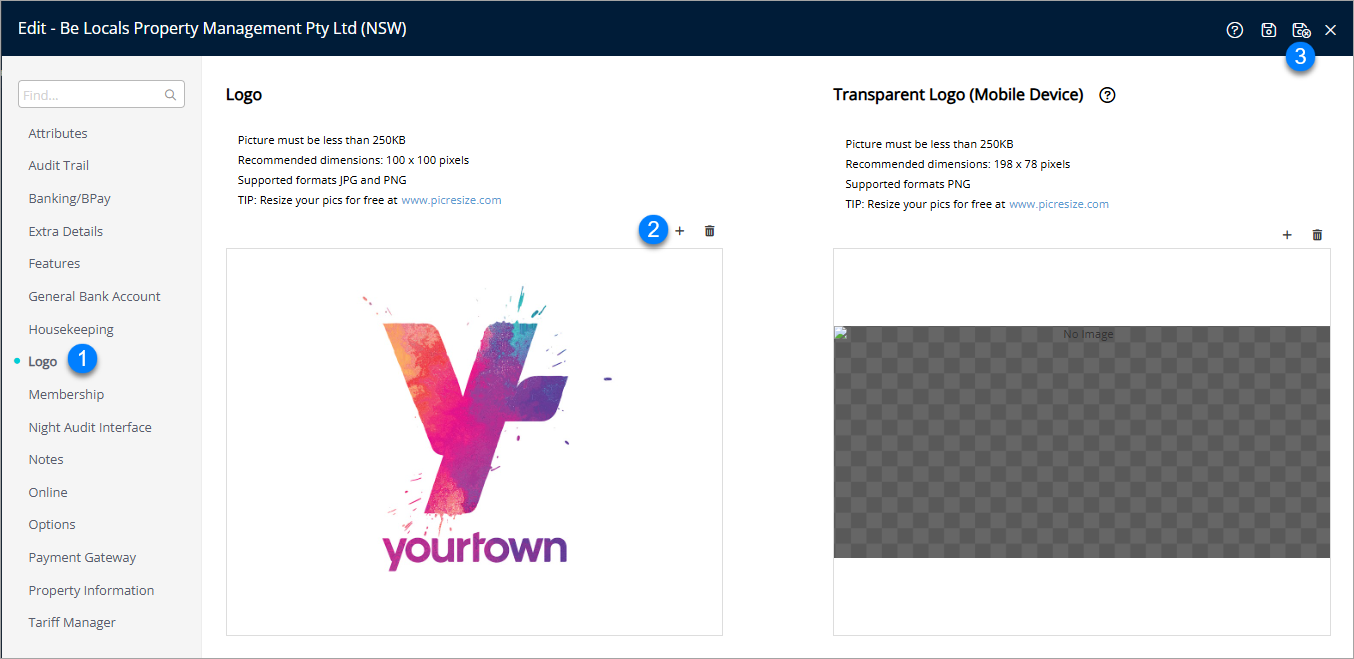This screenshot has height=659, width=1354.
Task: Open picresize link under Transparent Logo
Action: pos(1058,204)
